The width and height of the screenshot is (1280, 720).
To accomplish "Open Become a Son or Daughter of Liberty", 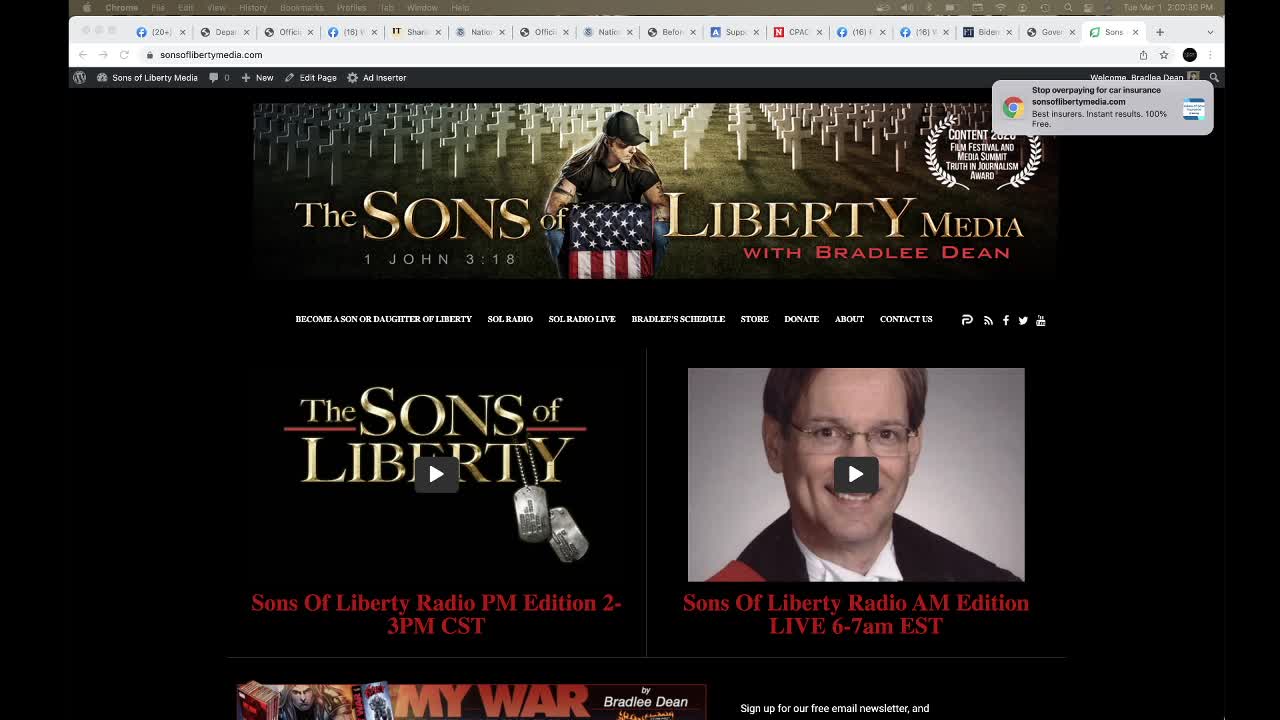I will (x=383, y=319).
